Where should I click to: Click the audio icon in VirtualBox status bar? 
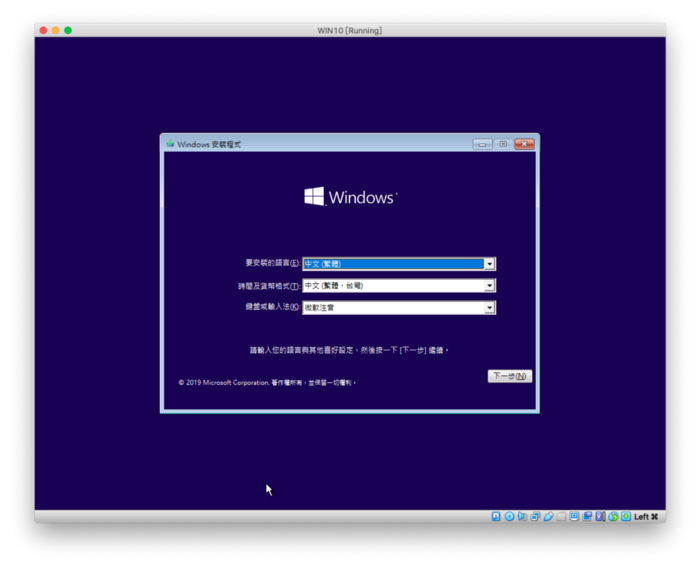tap(521, 516)
